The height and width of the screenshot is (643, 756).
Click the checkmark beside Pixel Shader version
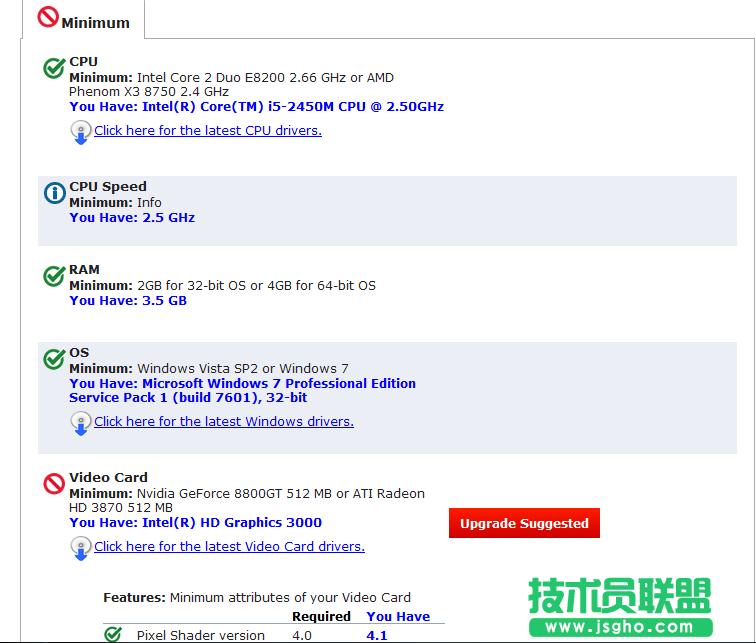click(113, 634)
